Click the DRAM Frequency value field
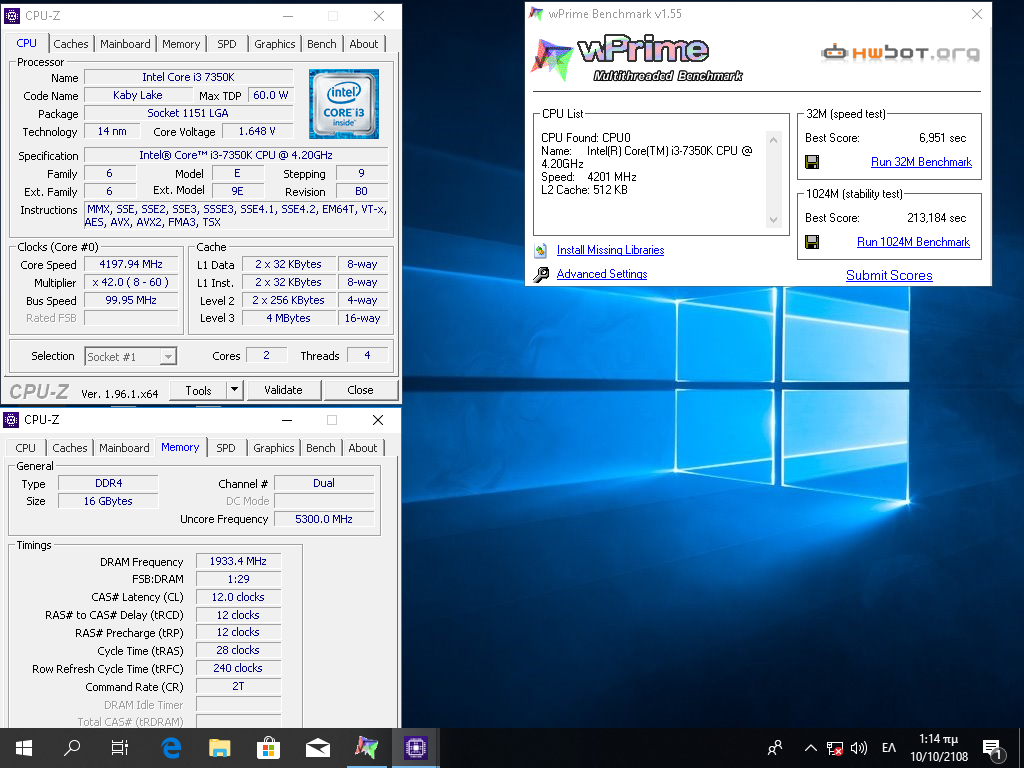 point(238,562)
